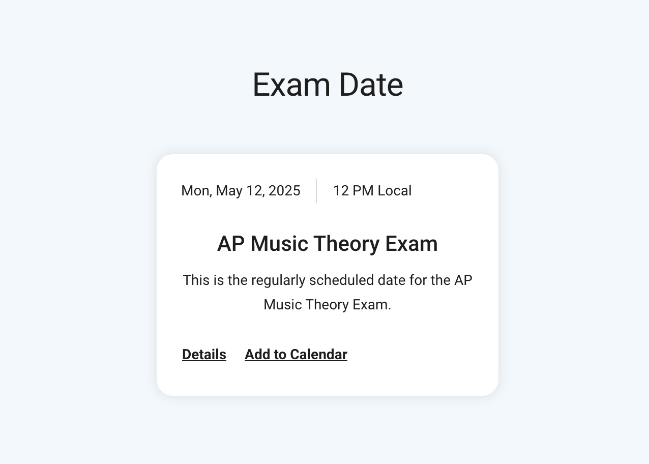Select the AP Music Theory Exam title

point(327,243)
